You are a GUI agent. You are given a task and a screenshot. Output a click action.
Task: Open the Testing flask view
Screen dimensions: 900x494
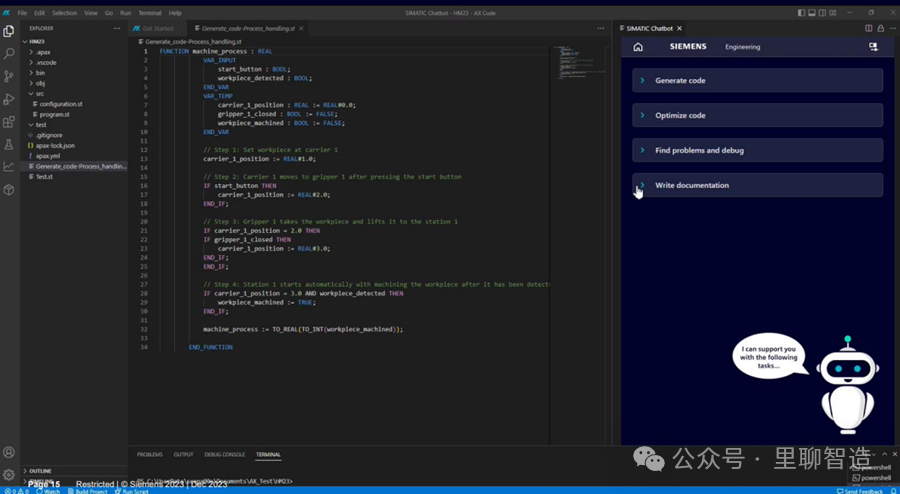(x=9, y=145)
